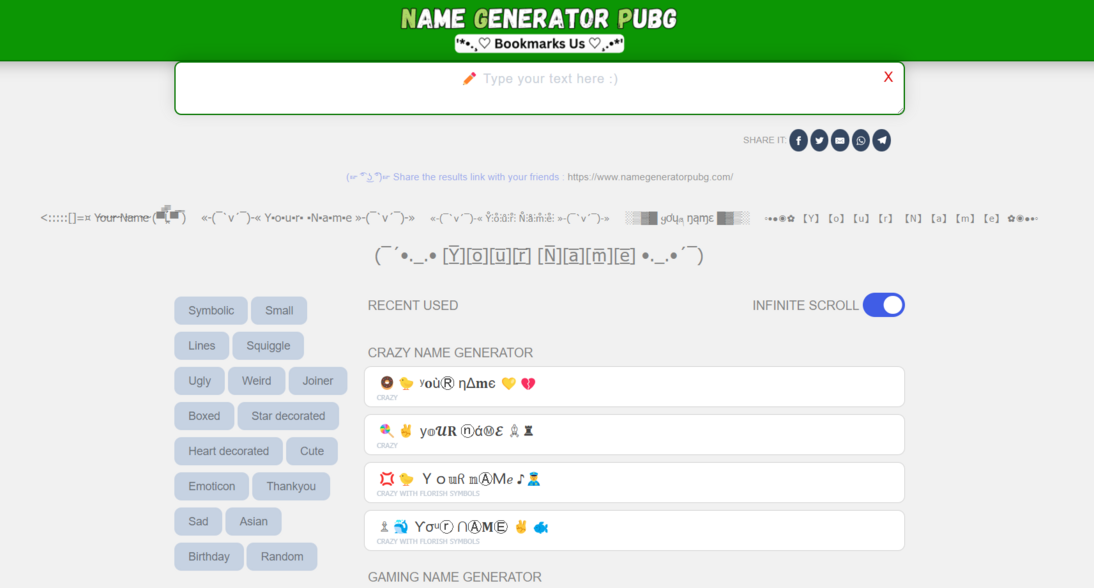The height and width of the screenshot is (588, 1094).
Task: Click the pencil icon in the text box
Action: [x=470, y=78]
